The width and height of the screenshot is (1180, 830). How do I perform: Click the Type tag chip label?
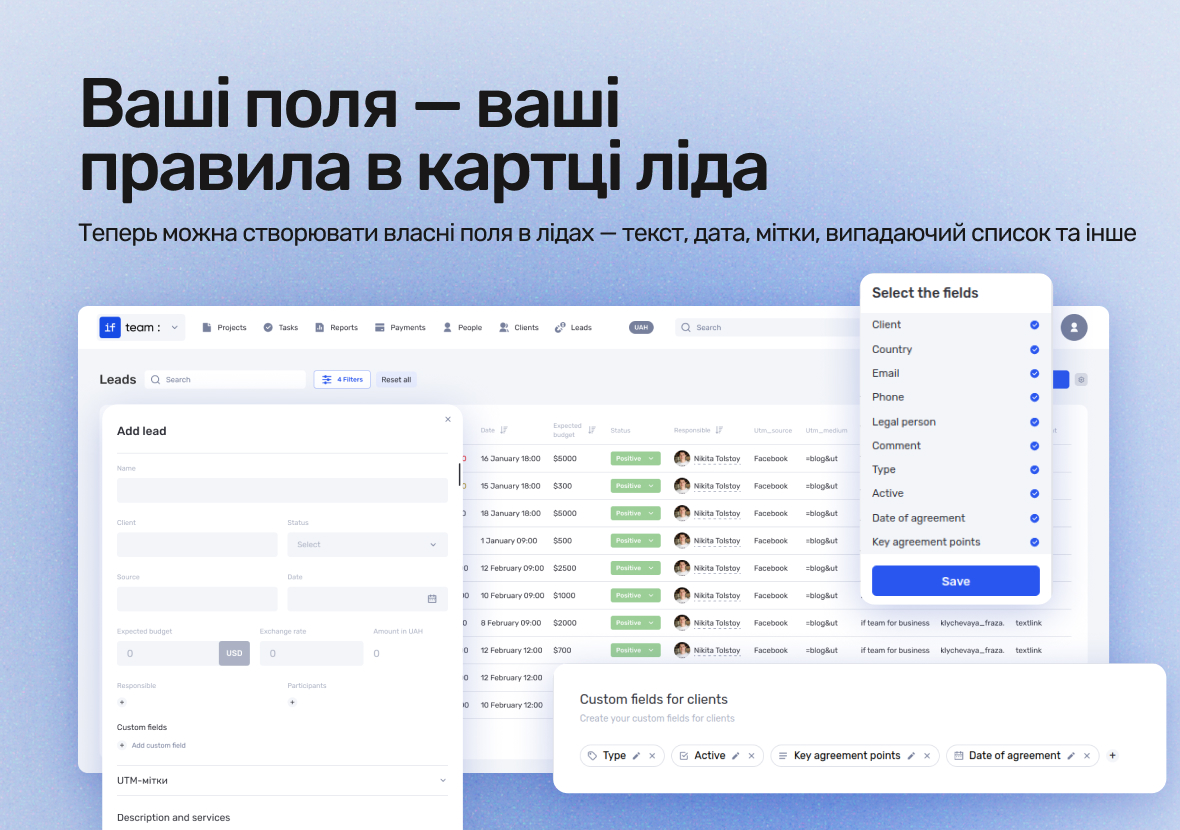614,756
